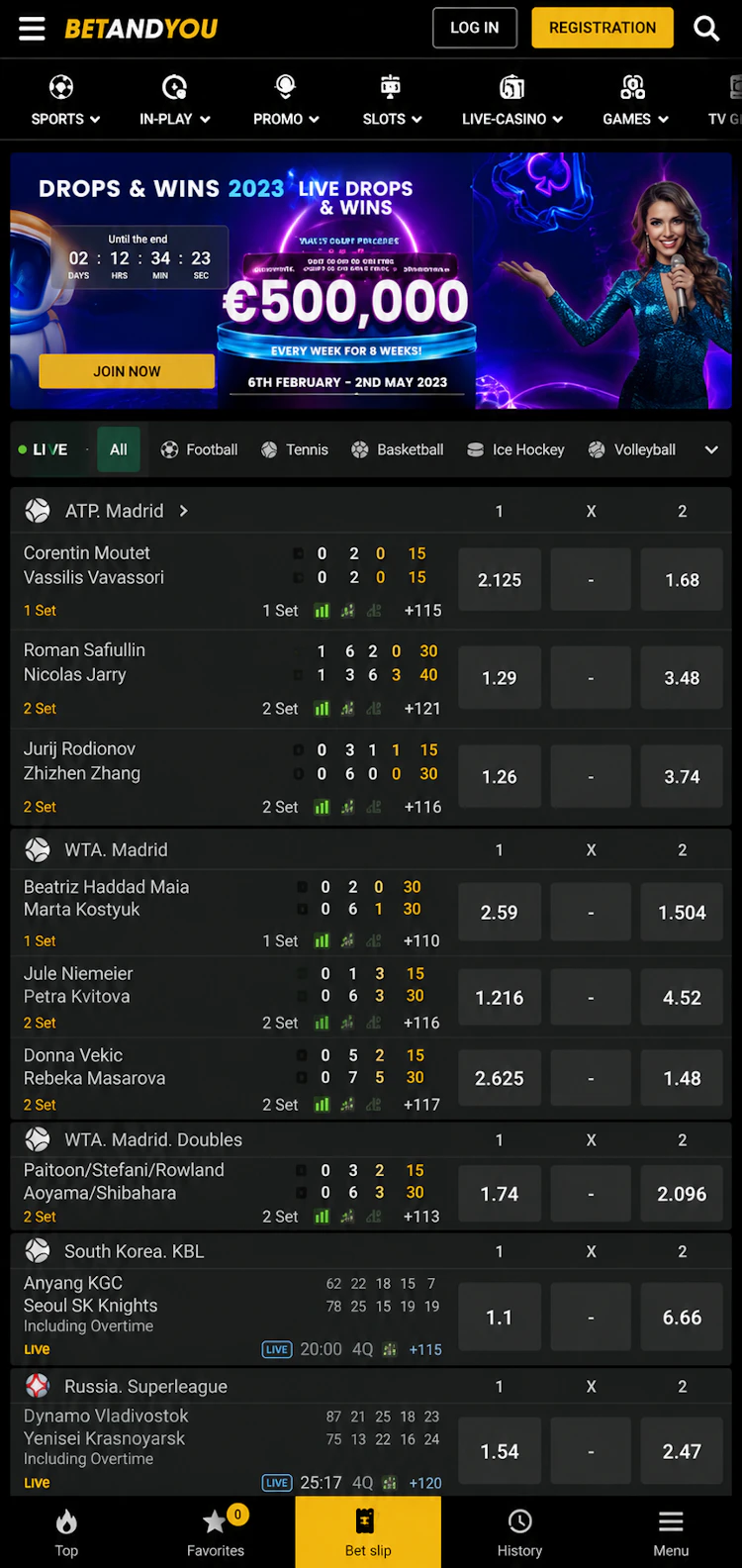Click the Registration button
742x1568 pixels.
coord(603,28)
